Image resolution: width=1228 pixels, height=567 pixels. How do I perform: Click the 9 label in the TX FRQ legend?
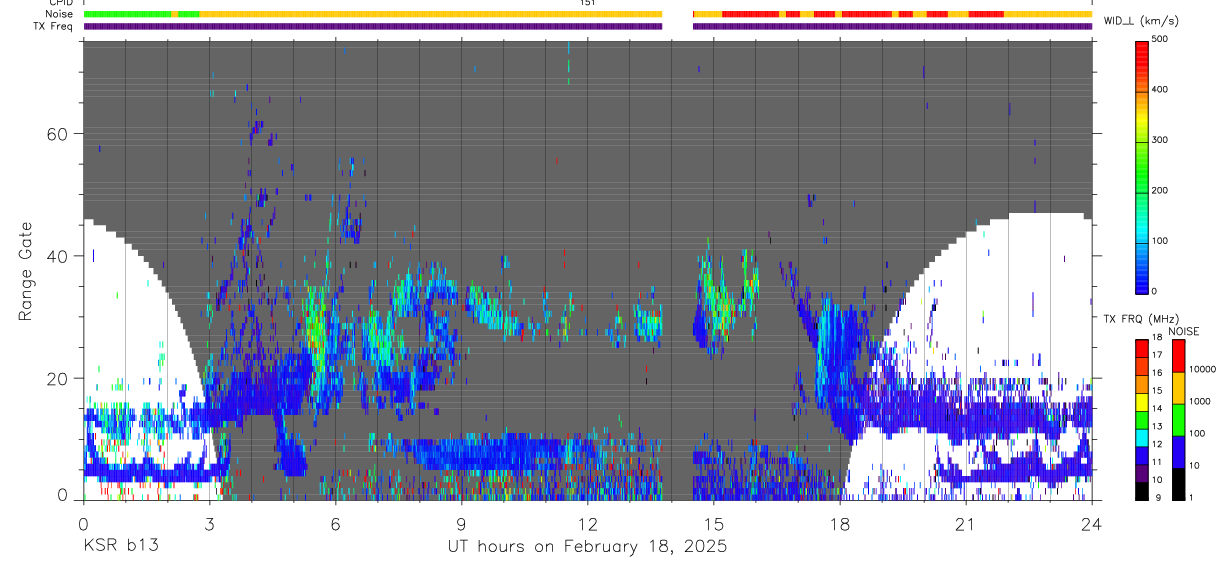pos(1157,498)
